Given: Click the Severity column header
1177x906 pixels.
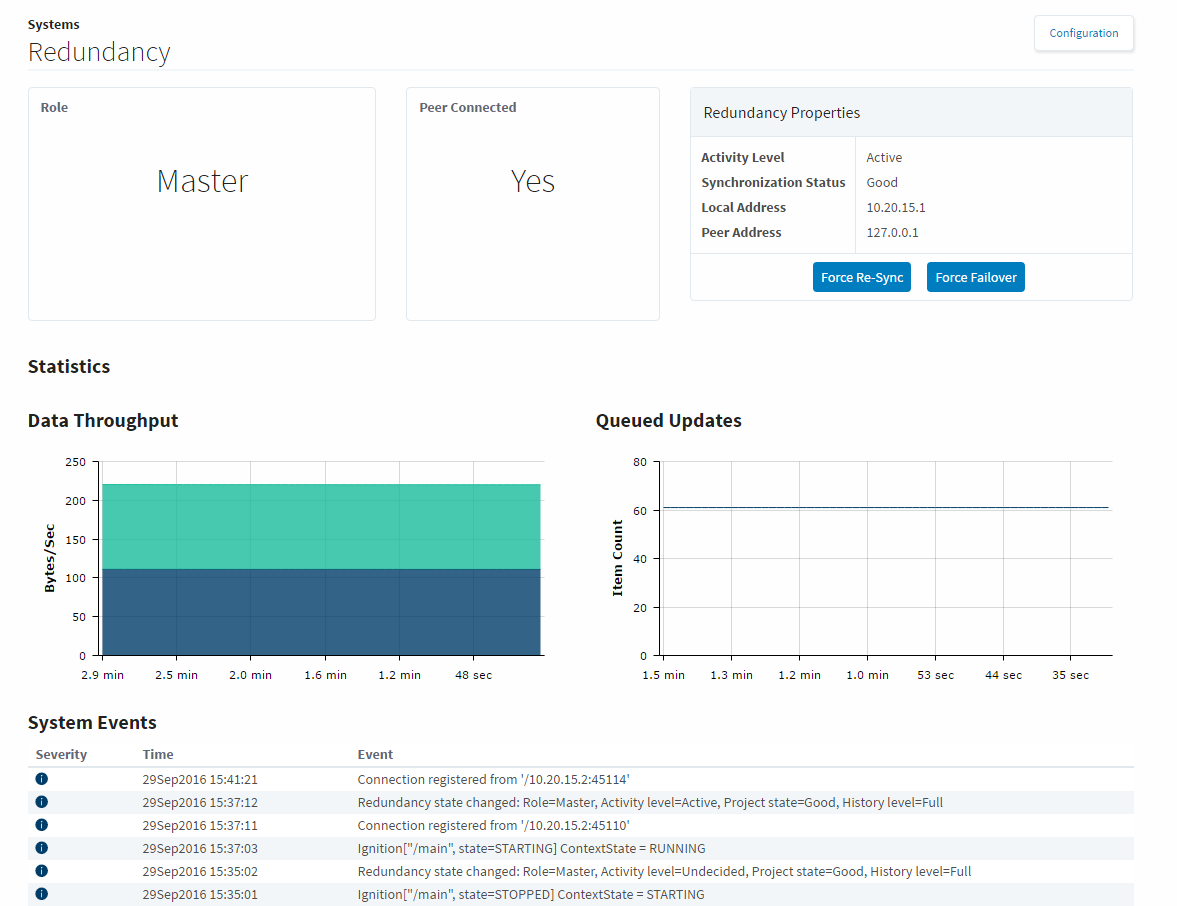Looking at the screenshot, I should point(61,755).
